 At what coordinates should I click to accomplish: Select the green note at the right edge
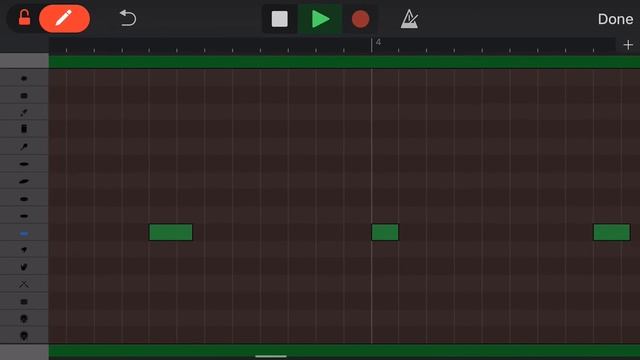coord(611,232)
